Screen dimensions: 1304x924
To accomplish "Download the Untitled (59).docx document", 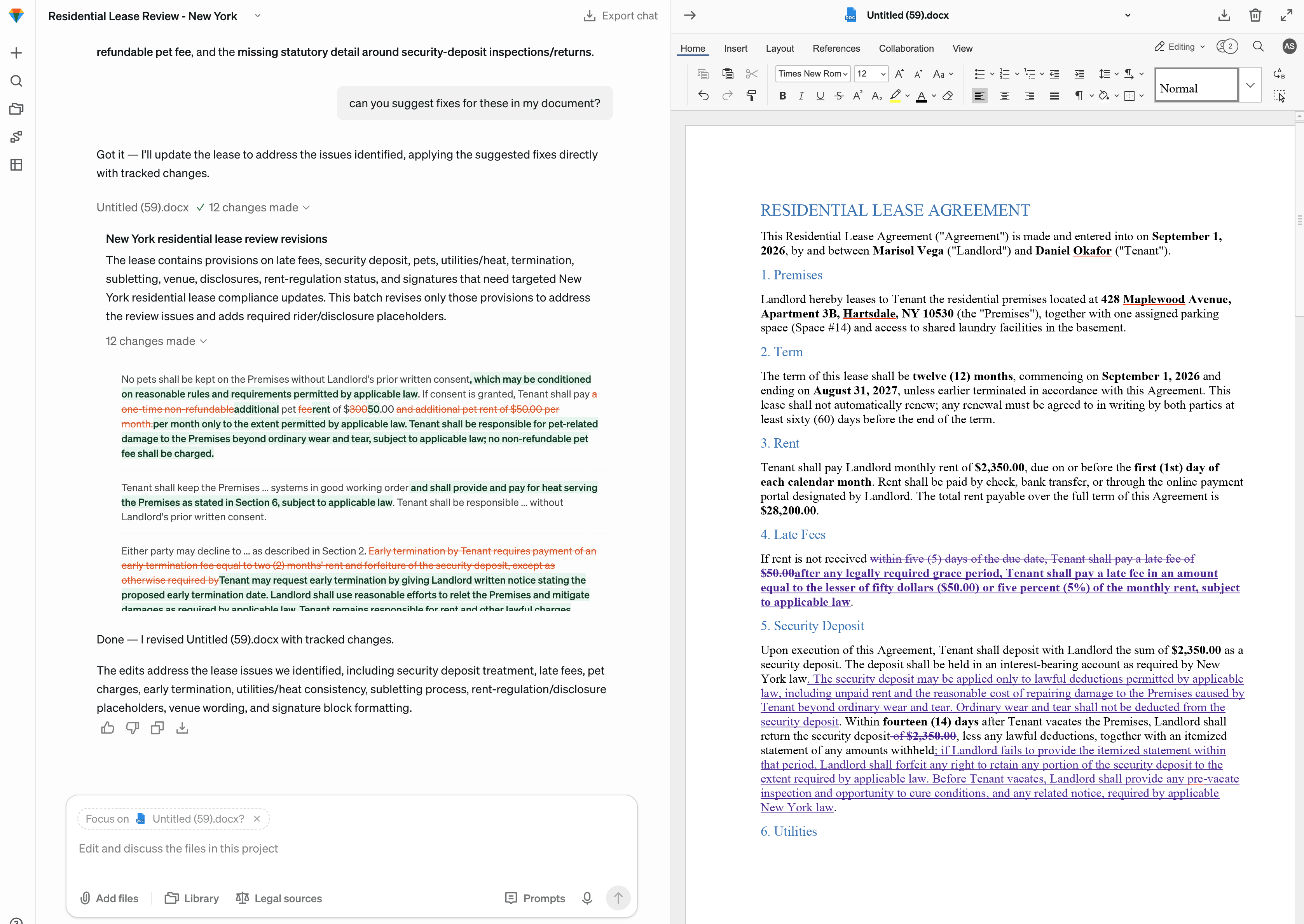I will coord(1224,16).
